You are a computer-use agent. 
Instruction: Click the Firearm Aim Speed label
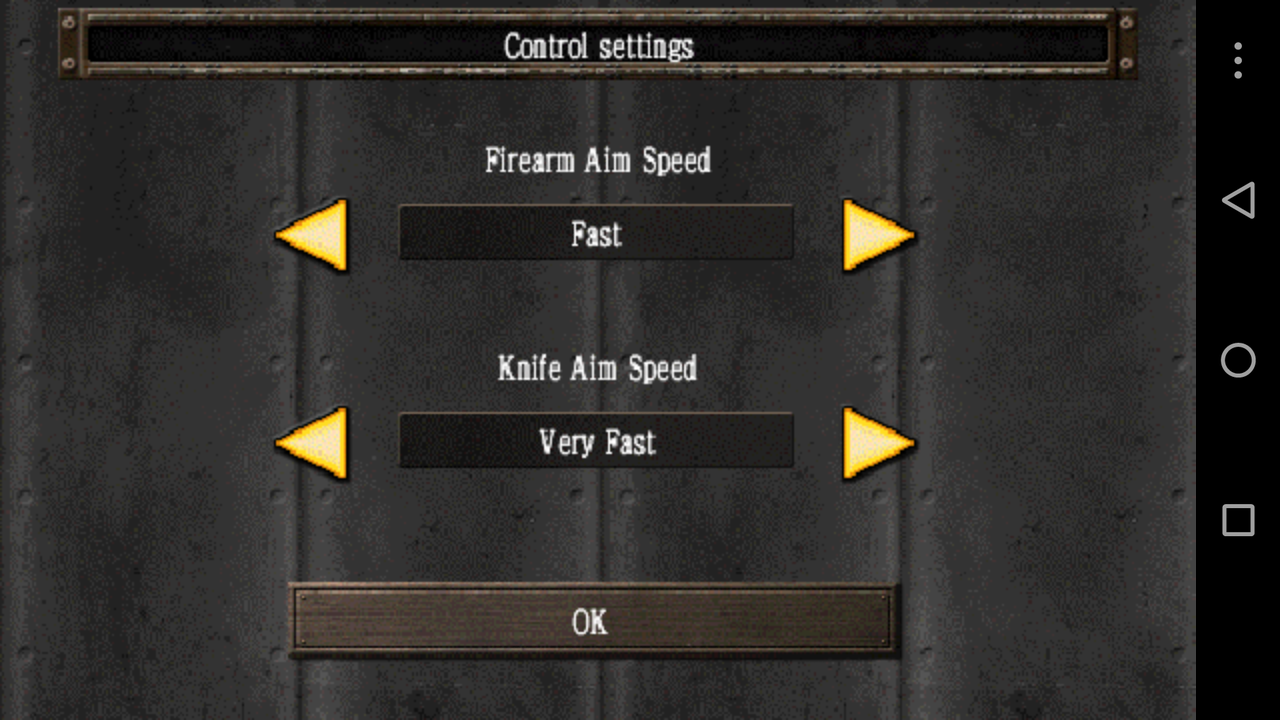(x=598, y=161)
